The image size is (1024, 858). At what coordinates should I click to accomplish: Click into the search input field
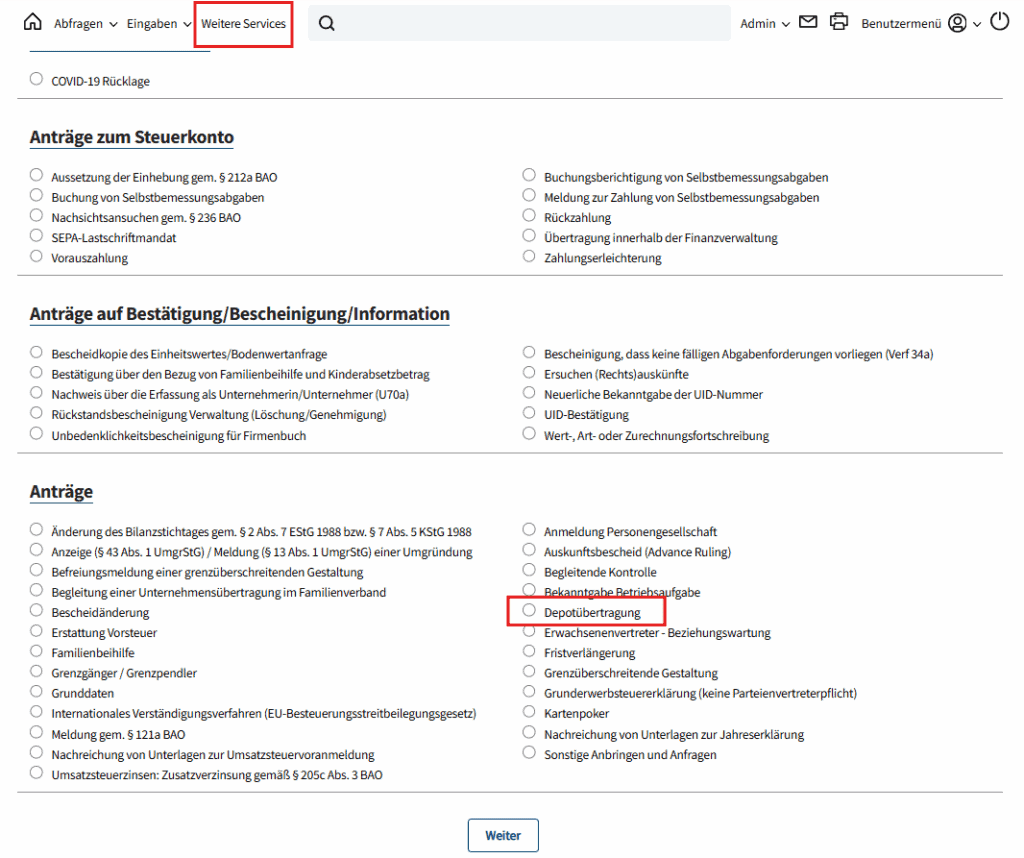point(530,23)
